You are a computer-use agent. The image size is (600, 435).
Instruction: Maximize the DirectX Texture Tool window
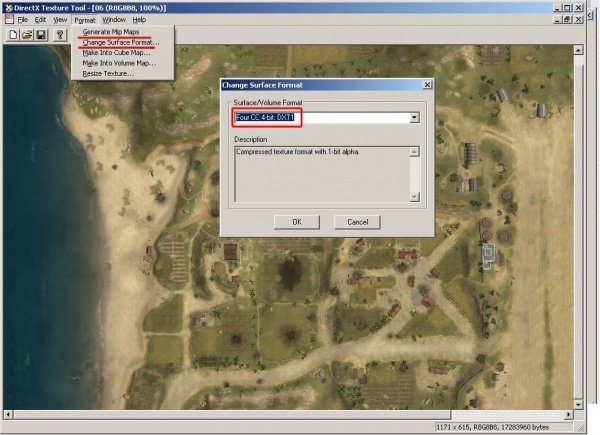click(567, 8)
